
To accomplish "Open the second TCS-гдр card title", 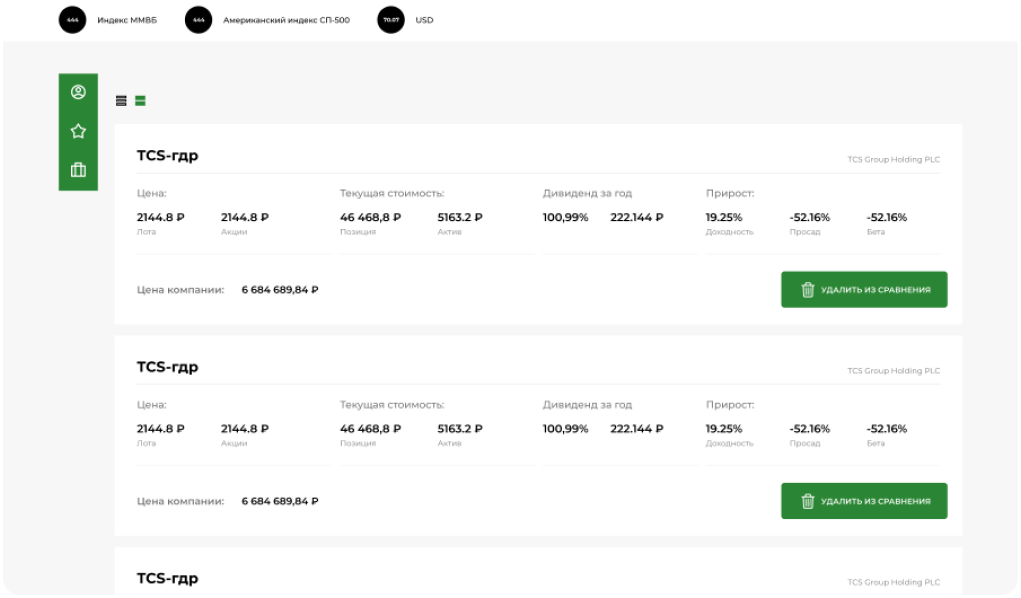I will [167, 367].
